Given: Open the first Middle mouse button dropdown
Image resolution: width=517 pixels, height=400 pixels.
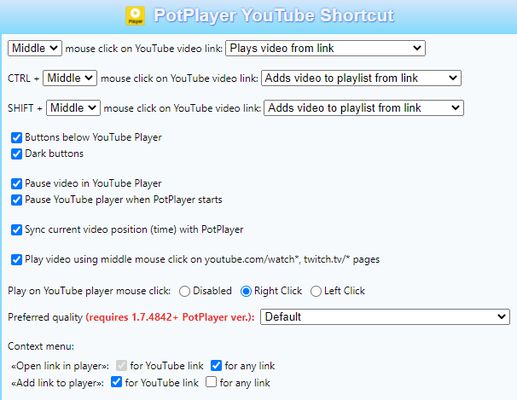Looking at the screenshot, I should click(x=35, y=48).
